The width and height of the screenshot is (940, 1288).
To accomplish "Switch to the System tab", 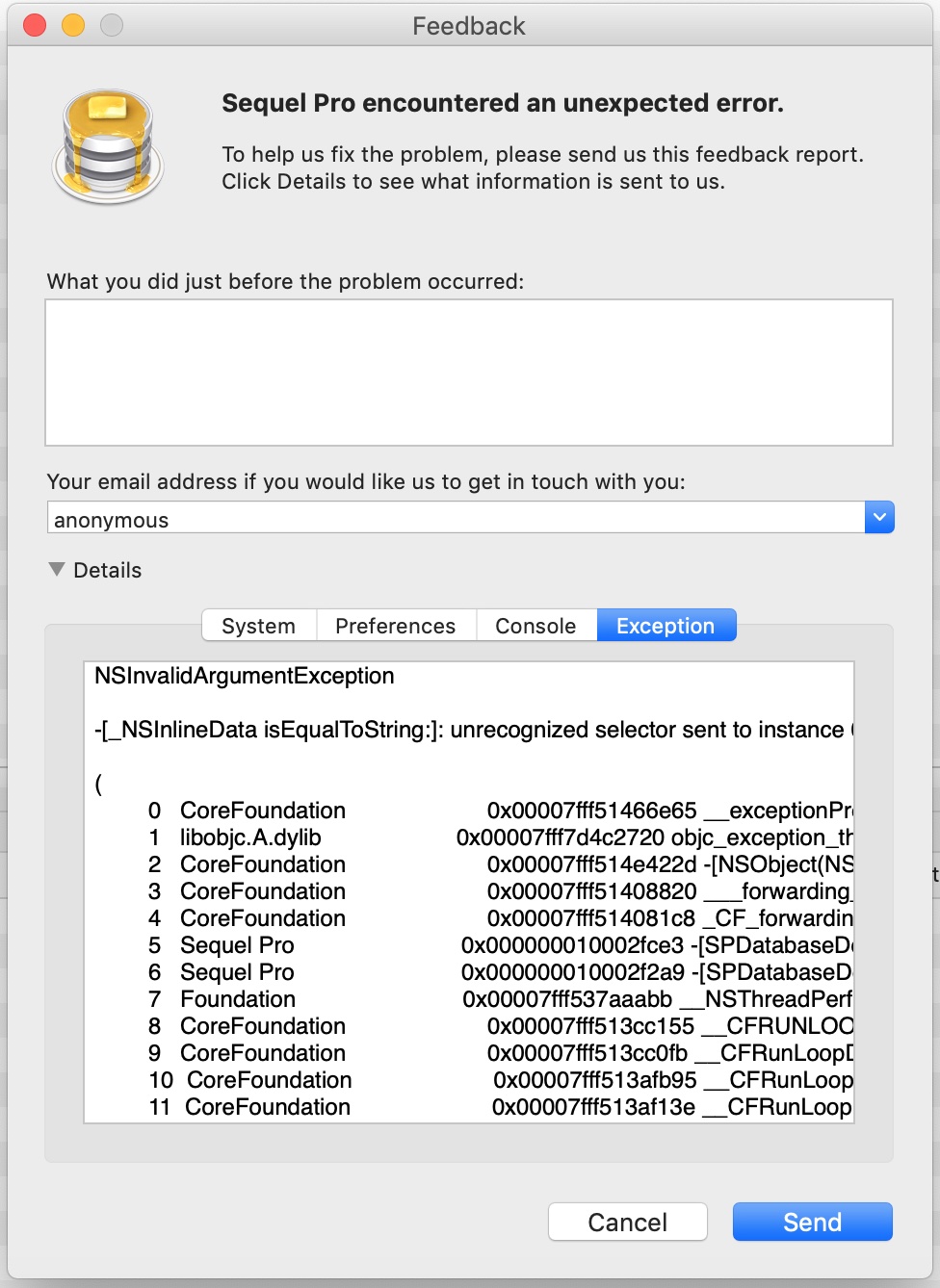I will pos(259,626).
